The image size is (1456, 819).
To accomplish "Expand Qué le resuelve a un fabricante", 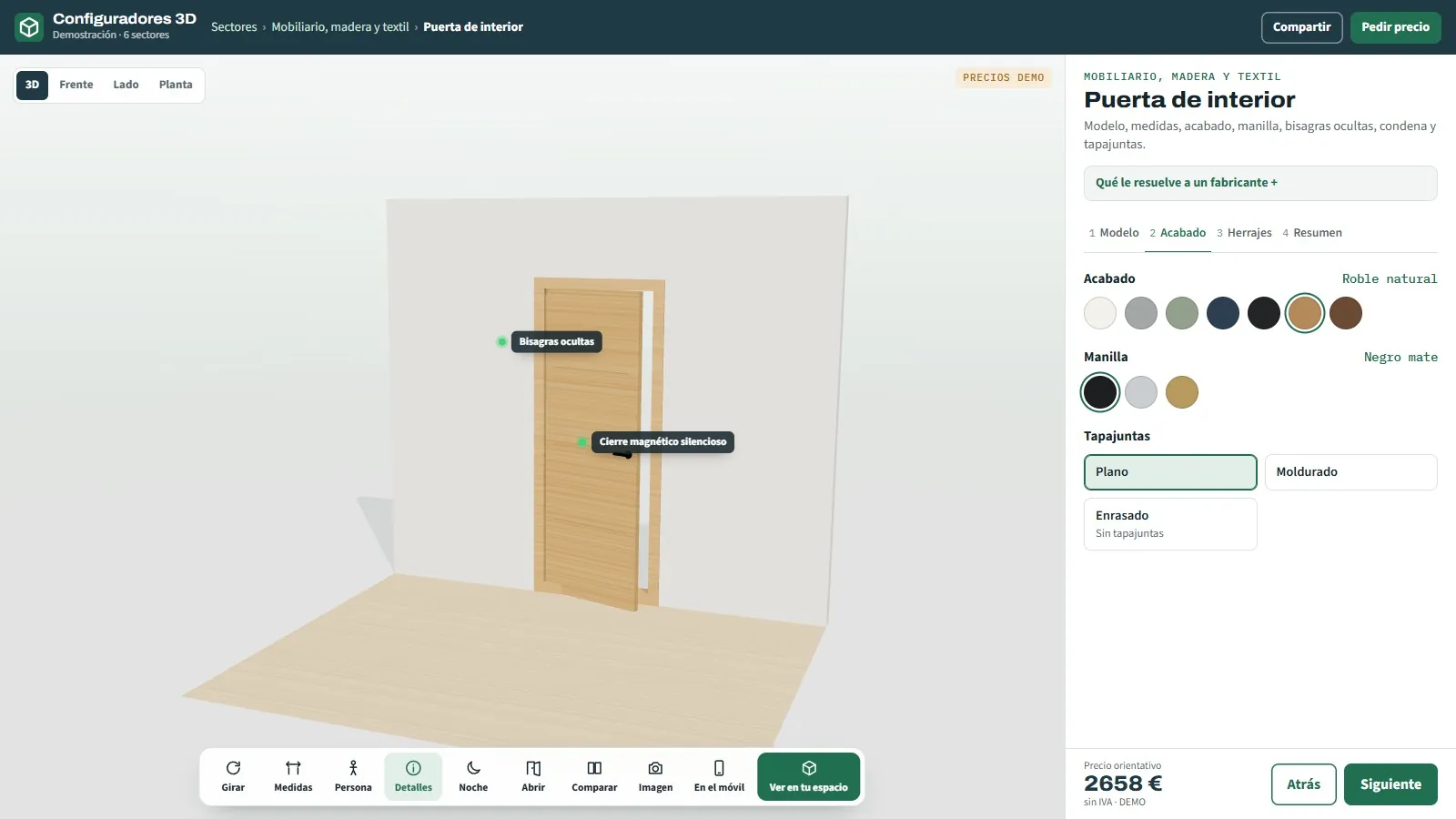I will 1260,183.
